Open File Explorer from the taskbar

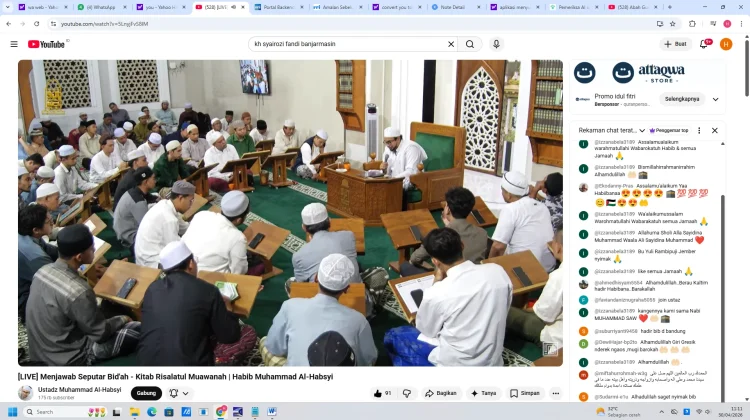coord(134,411)
